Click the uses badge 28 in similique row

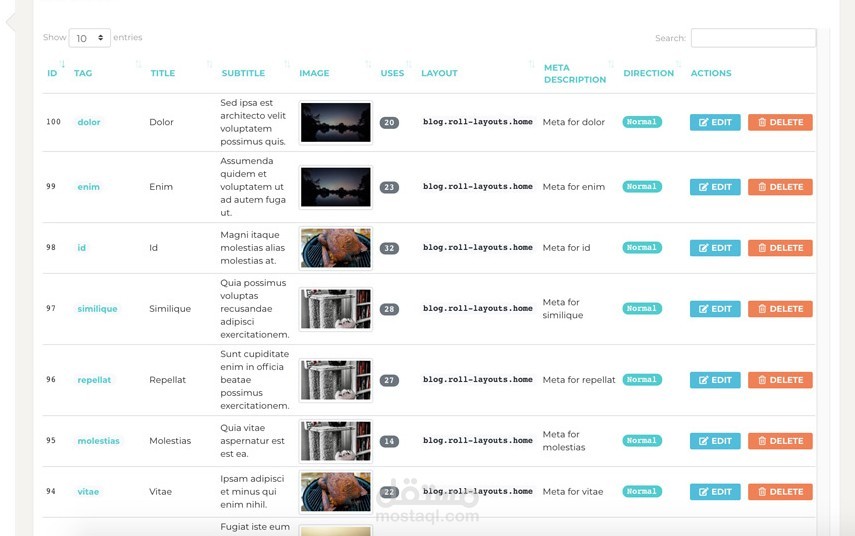coord(389,309)
